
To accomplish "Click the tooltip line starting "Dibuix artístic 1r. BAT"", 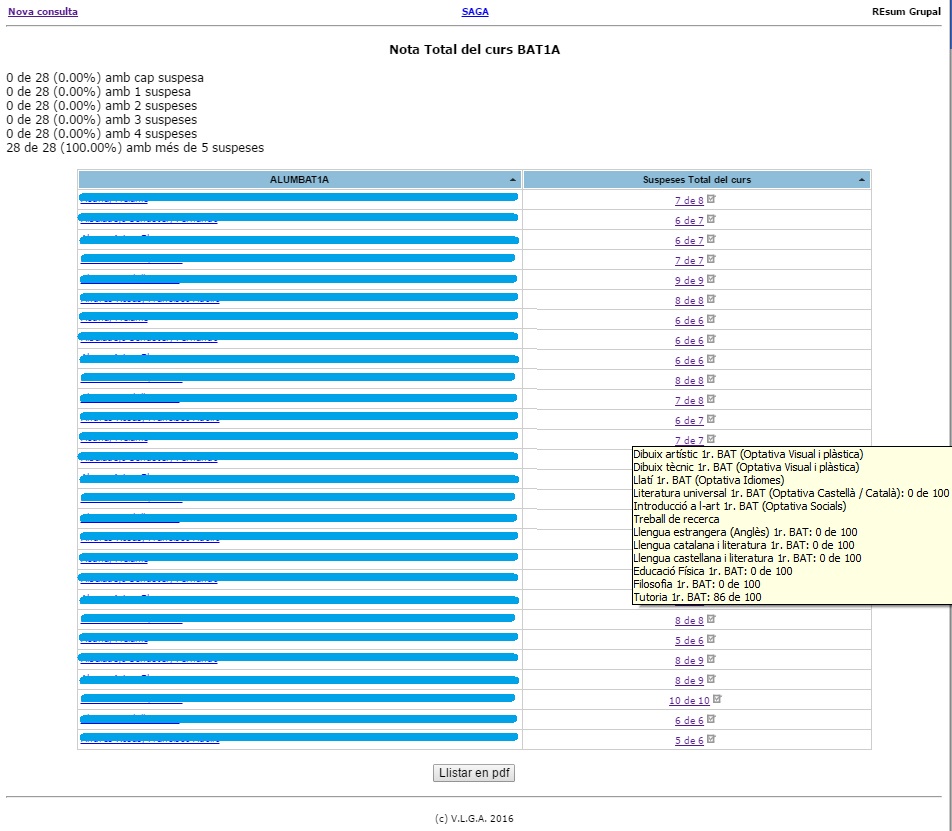I will (748, 454).
